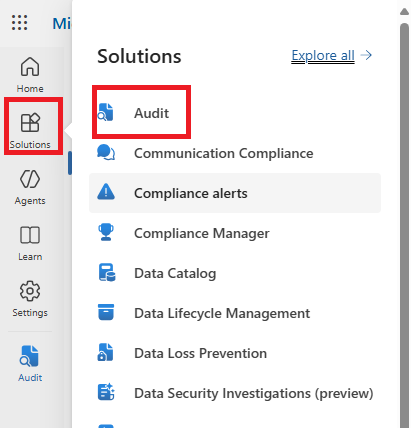The height and width of the screenshot is (428, 411).
Task: Select Compliance alerts in the Solutions flyout
Action: pyautogui.click(x=235, y=193)
